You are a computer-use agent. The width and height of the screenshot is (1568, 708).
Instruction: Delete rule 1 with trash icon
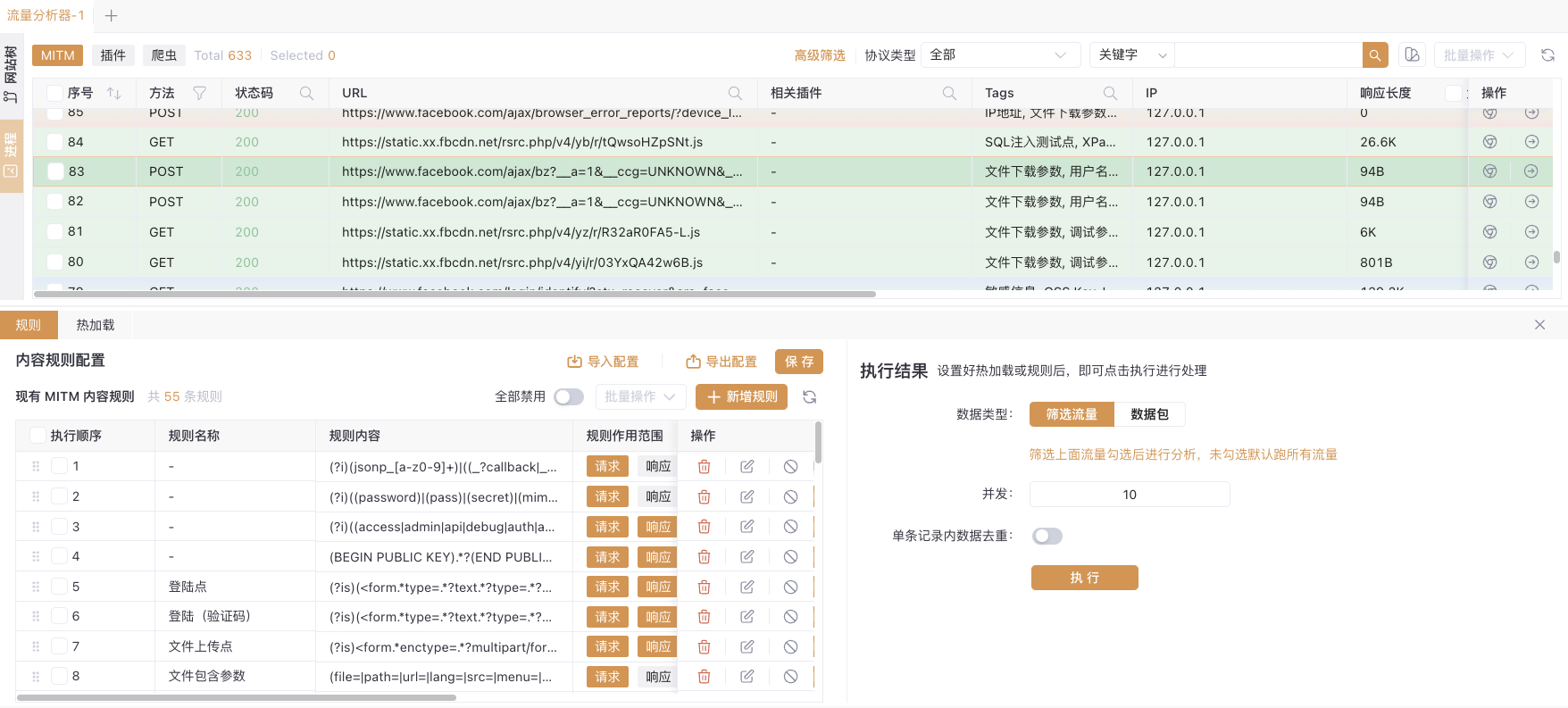704,466
